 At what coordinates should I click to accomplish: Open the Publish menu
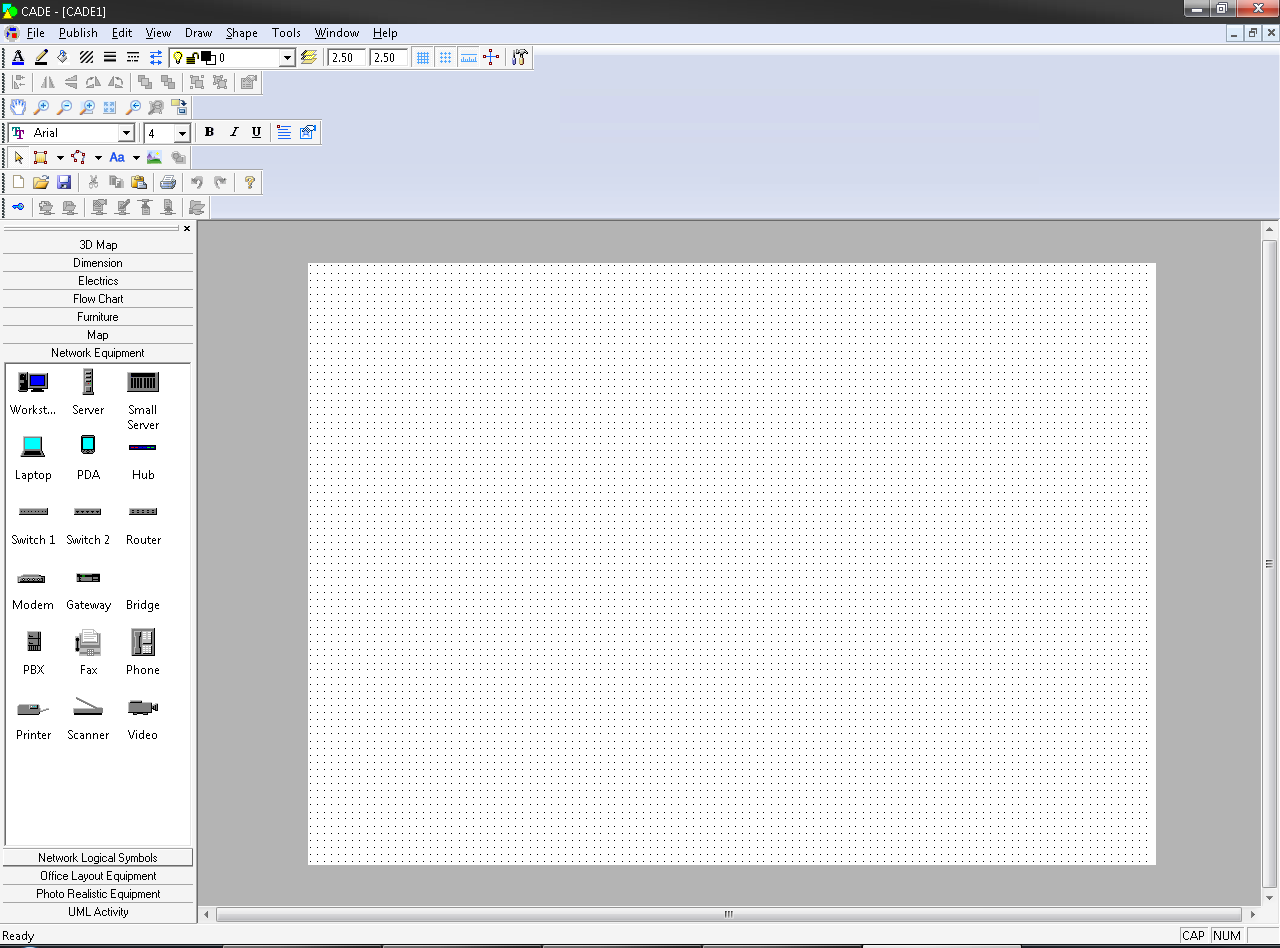[x=78, y=33]
